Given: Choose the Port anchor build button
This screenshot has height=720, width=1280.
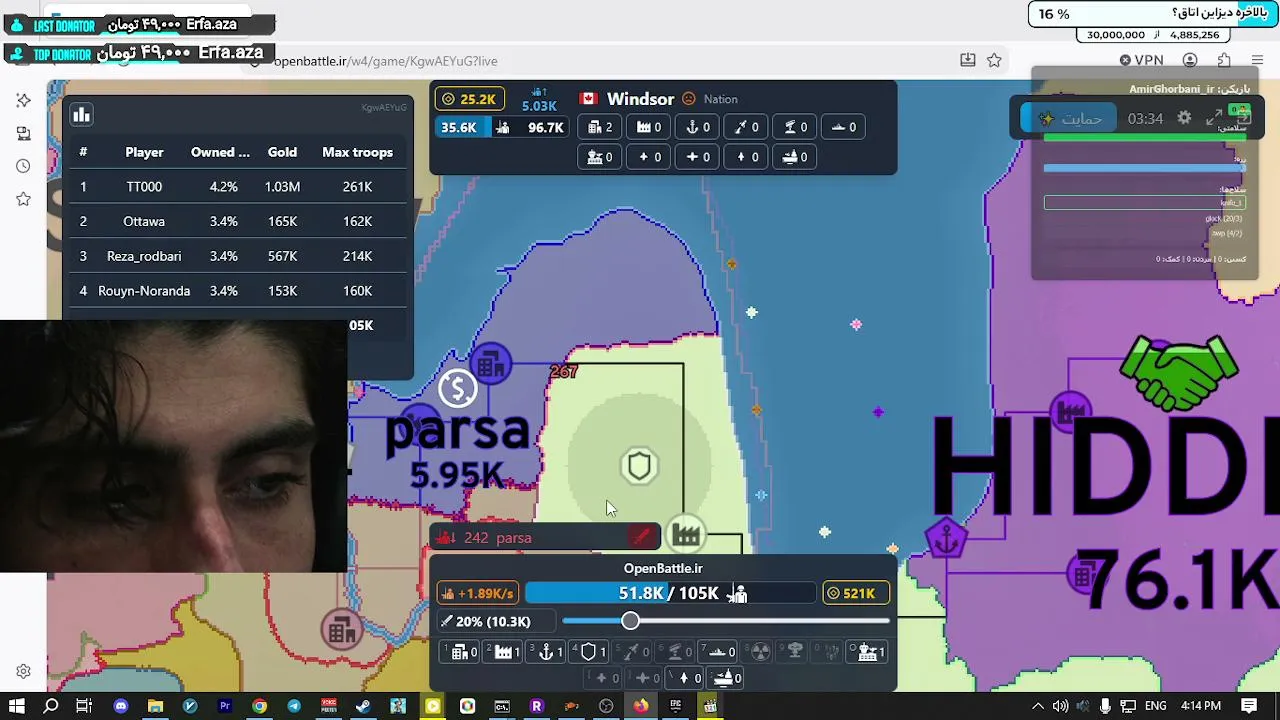Looking at the screenshot, I should coord(547,652).
